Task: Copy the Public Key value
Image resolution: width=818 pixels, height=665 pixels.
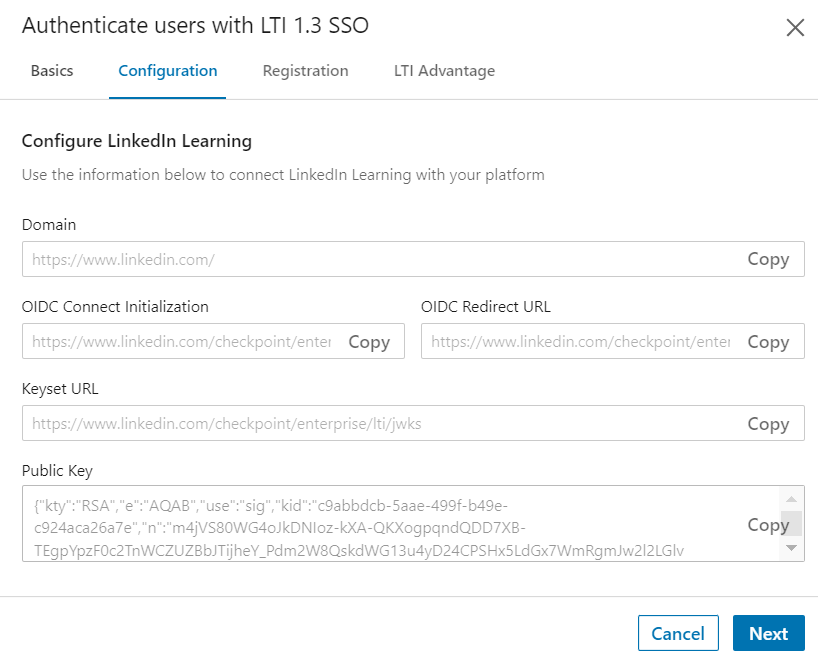Action: (x=768, y=525)
